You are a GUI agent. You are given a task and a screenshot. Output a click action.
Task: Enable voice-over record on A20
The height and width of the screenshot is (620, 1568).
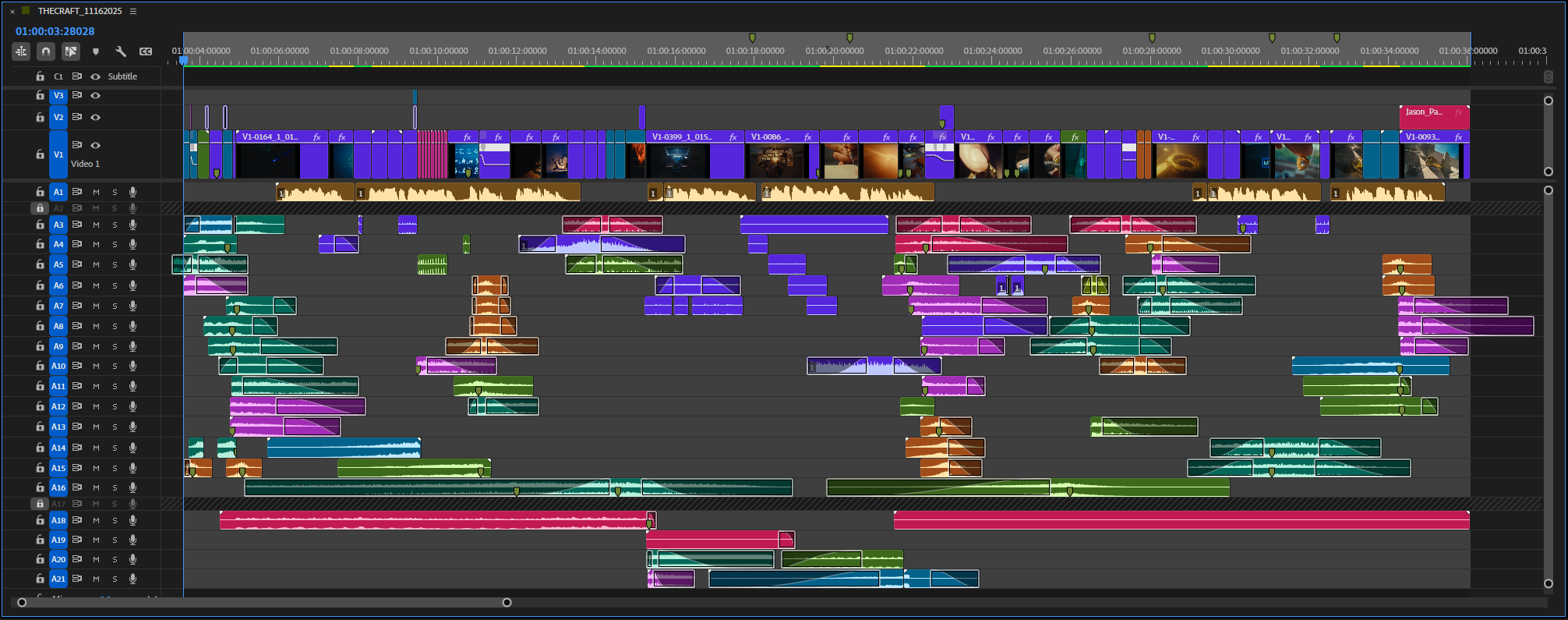[132, 559]
